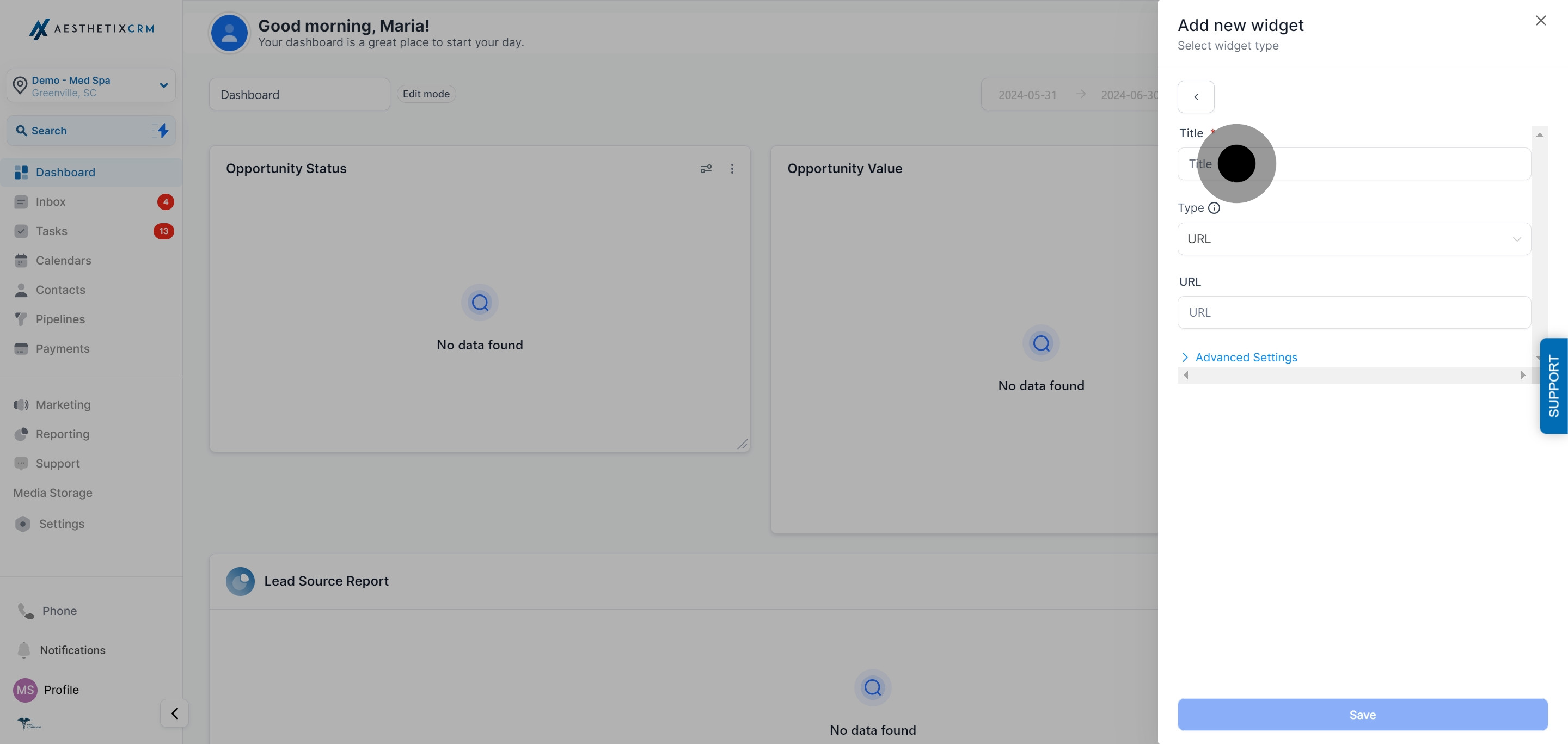Click the Marketing megaphone icon
Image resolution: width=1568 pixels, height=744 pixels.
coord(21,404)
